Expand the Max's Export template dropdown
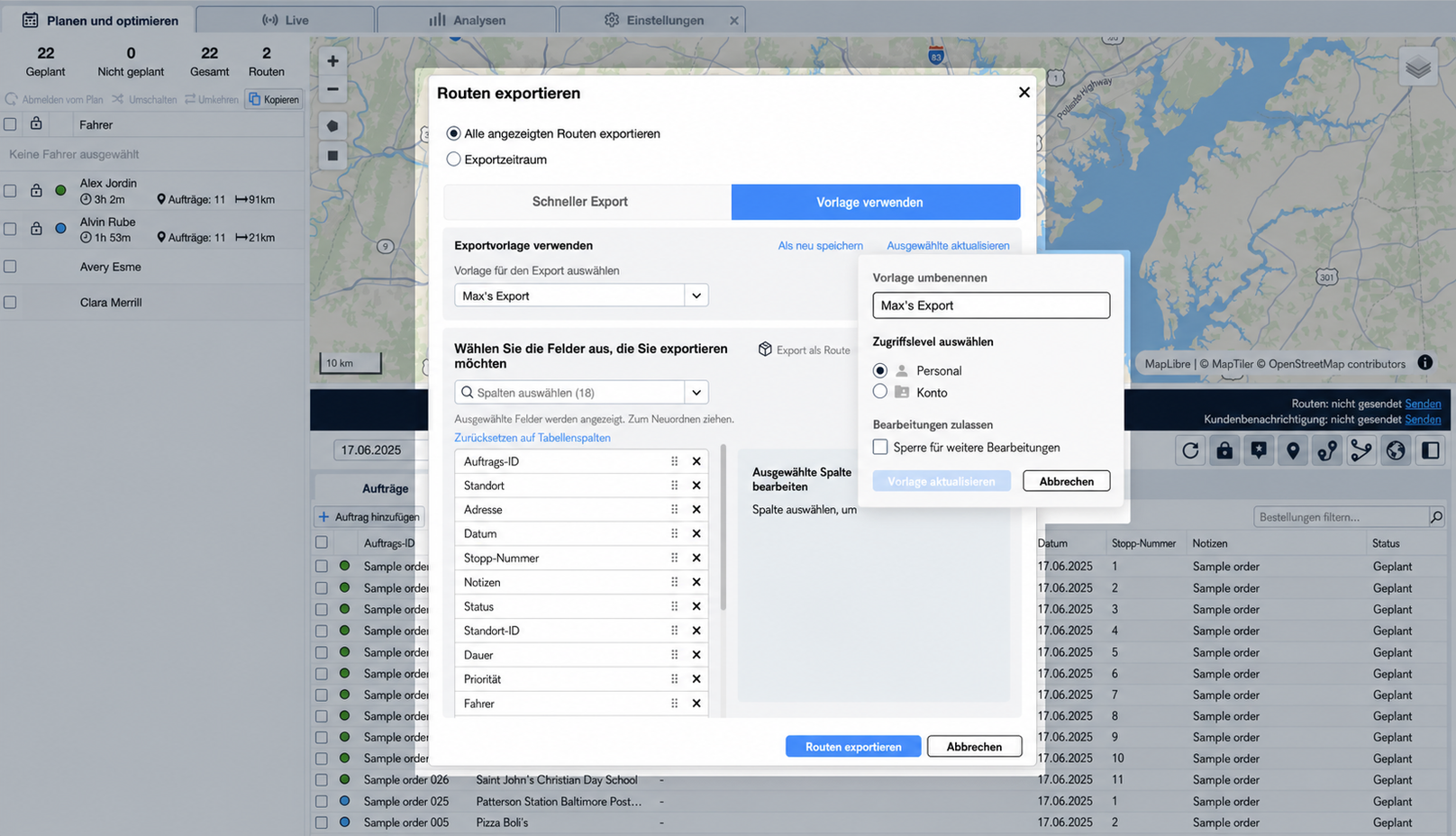This screenshot has height=836, width=1456. click(x=696, y=295)
